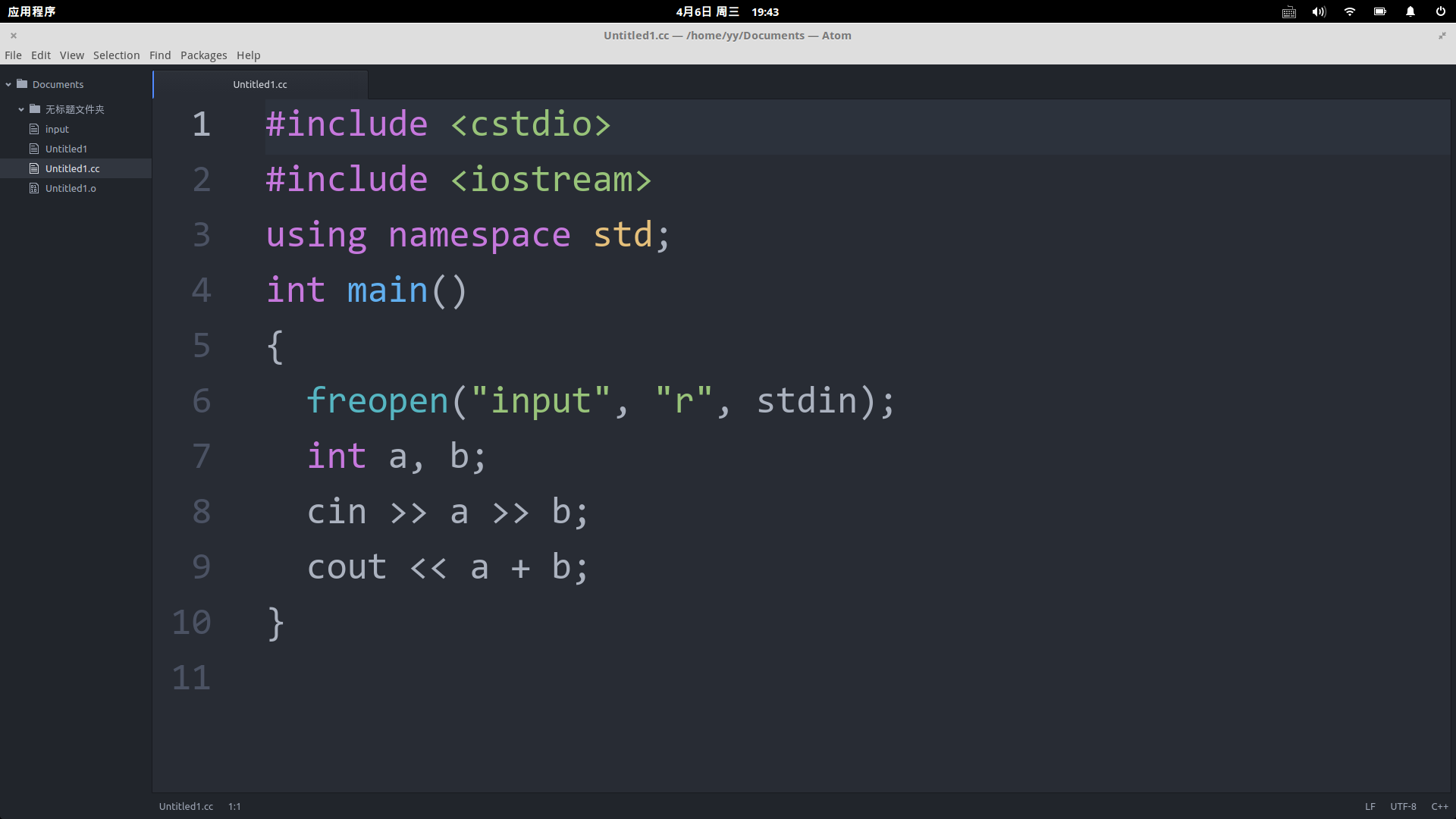Open notifications via the bell icon

1410,11
